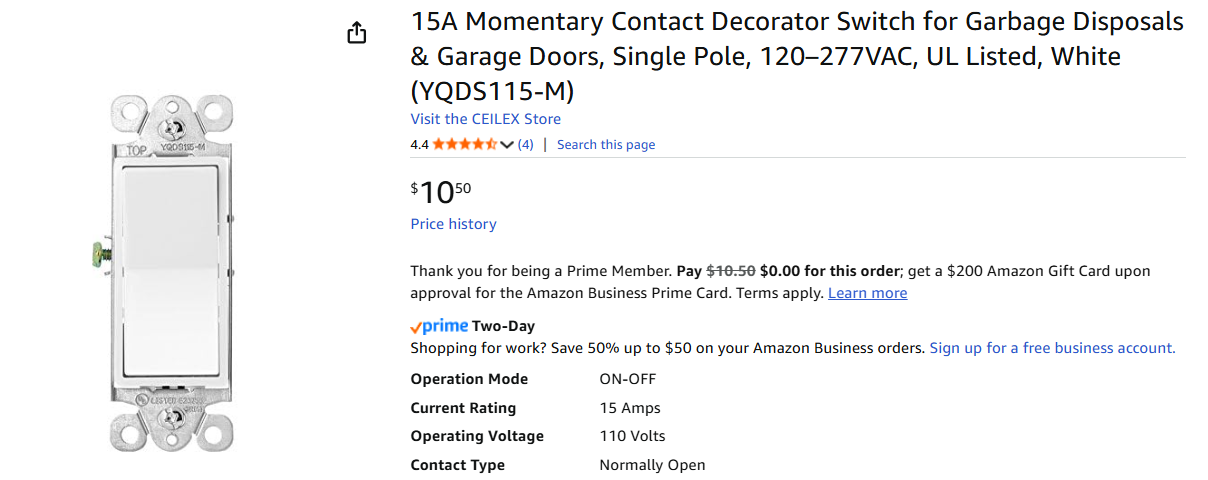This screenshot has width=1208, height=480.
Task: Click the orange star rating icons
Action: tap(464, 144)
